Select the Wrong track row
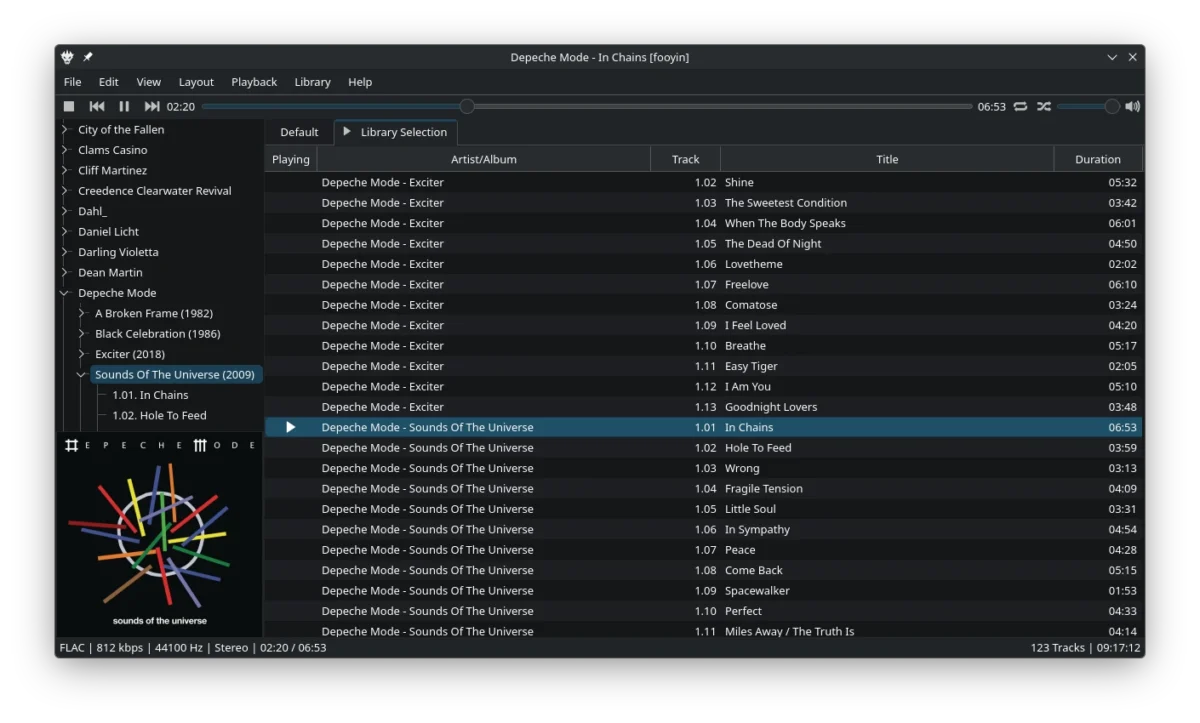The width and height of the screenshot is (1200, 723). (704, 468)
